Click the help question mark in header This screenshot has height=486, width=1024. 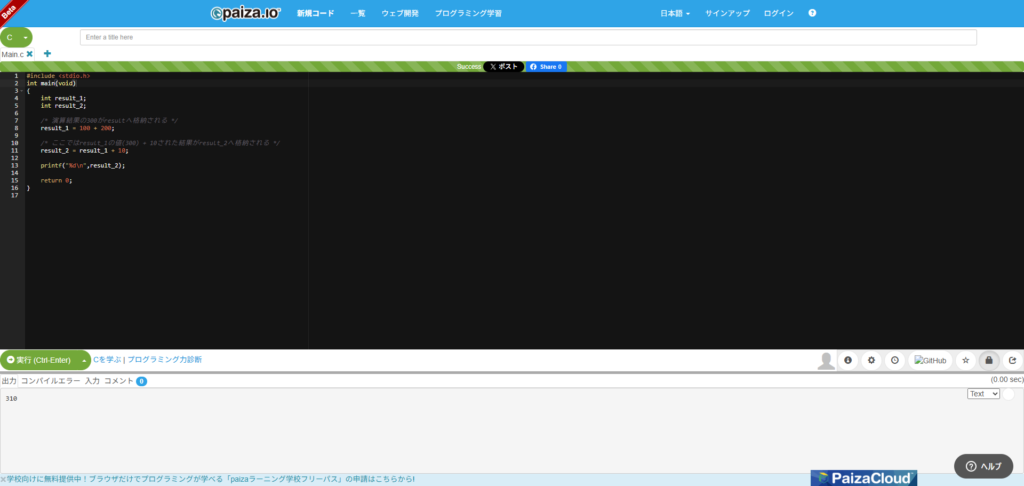[x=812, y=13]
